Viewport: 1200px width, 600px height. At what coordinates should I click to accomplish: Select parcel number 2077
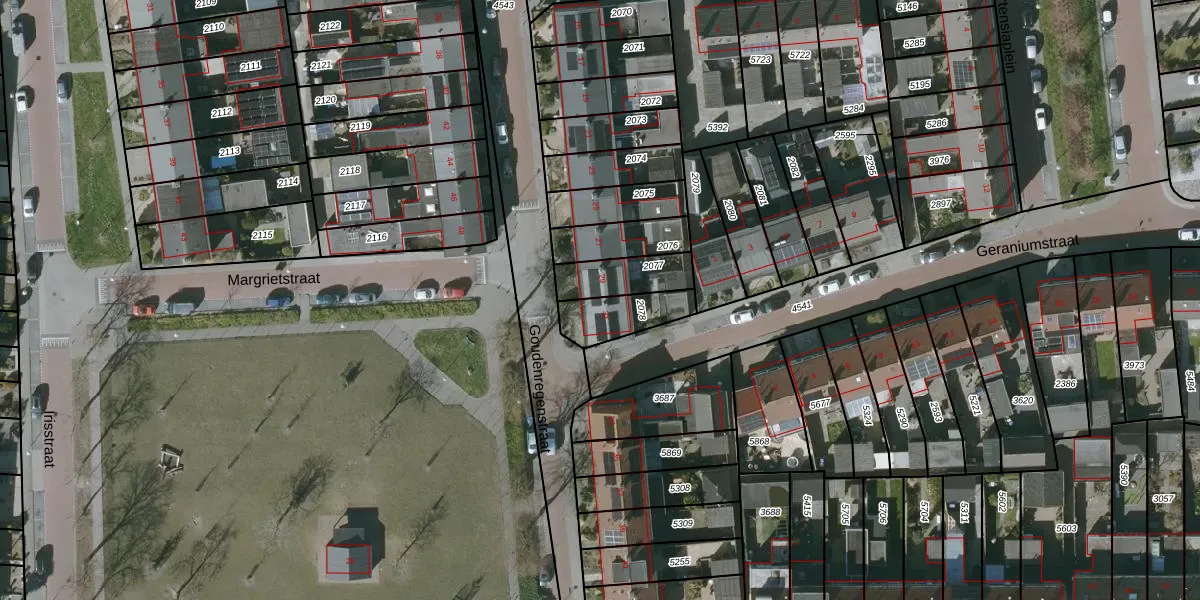point(653,265)
